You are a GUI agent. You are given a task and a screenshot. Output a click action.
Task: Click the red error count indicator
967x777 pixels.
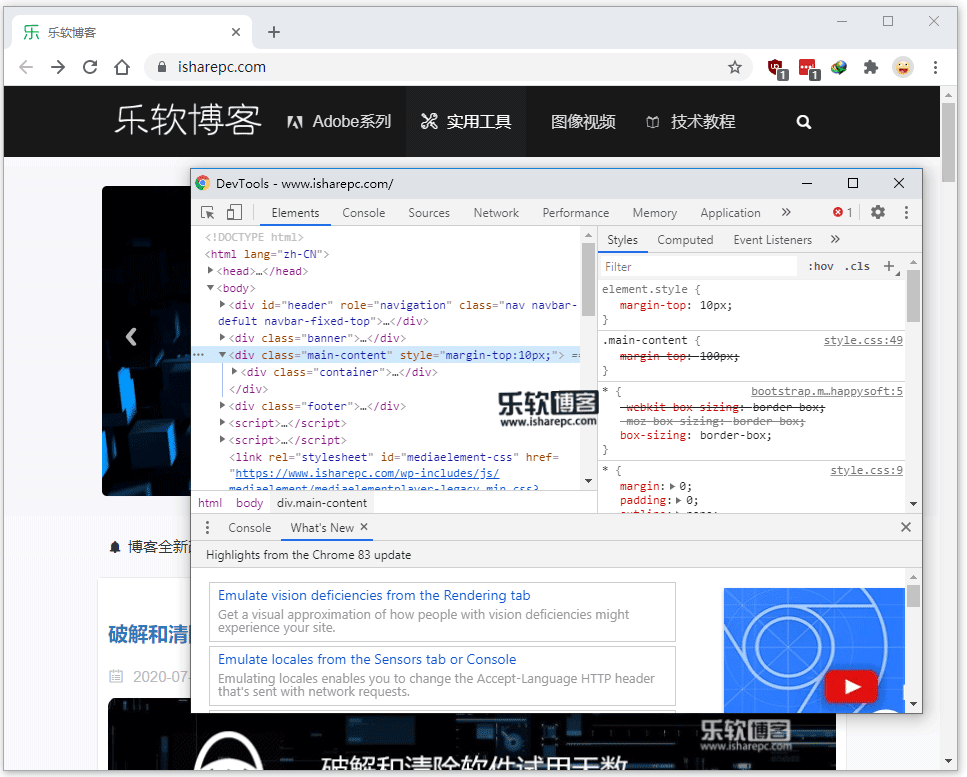[842, 213]
